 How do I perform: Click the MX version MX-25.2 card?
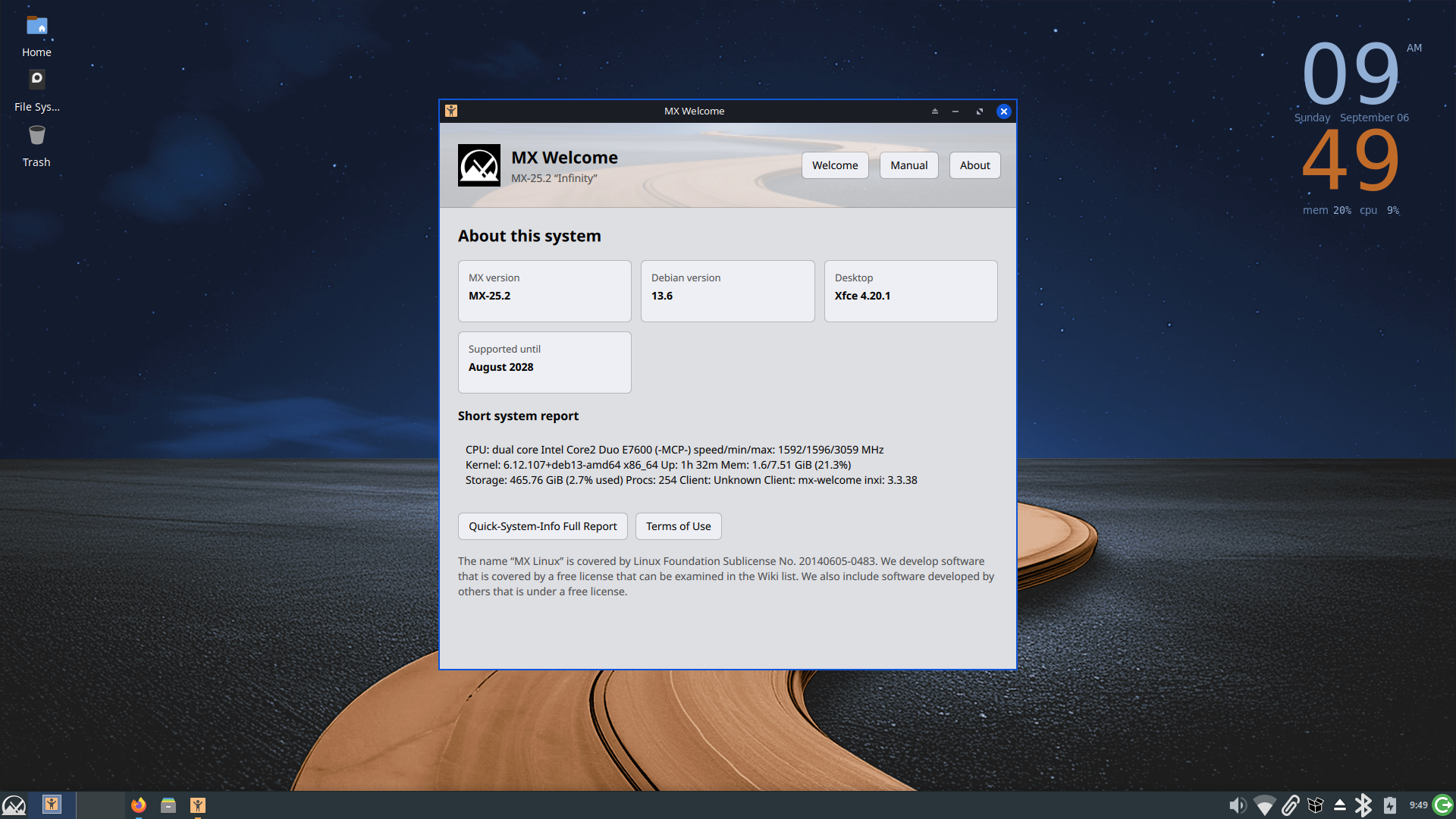pyautogui.click(x=544, y=291)
